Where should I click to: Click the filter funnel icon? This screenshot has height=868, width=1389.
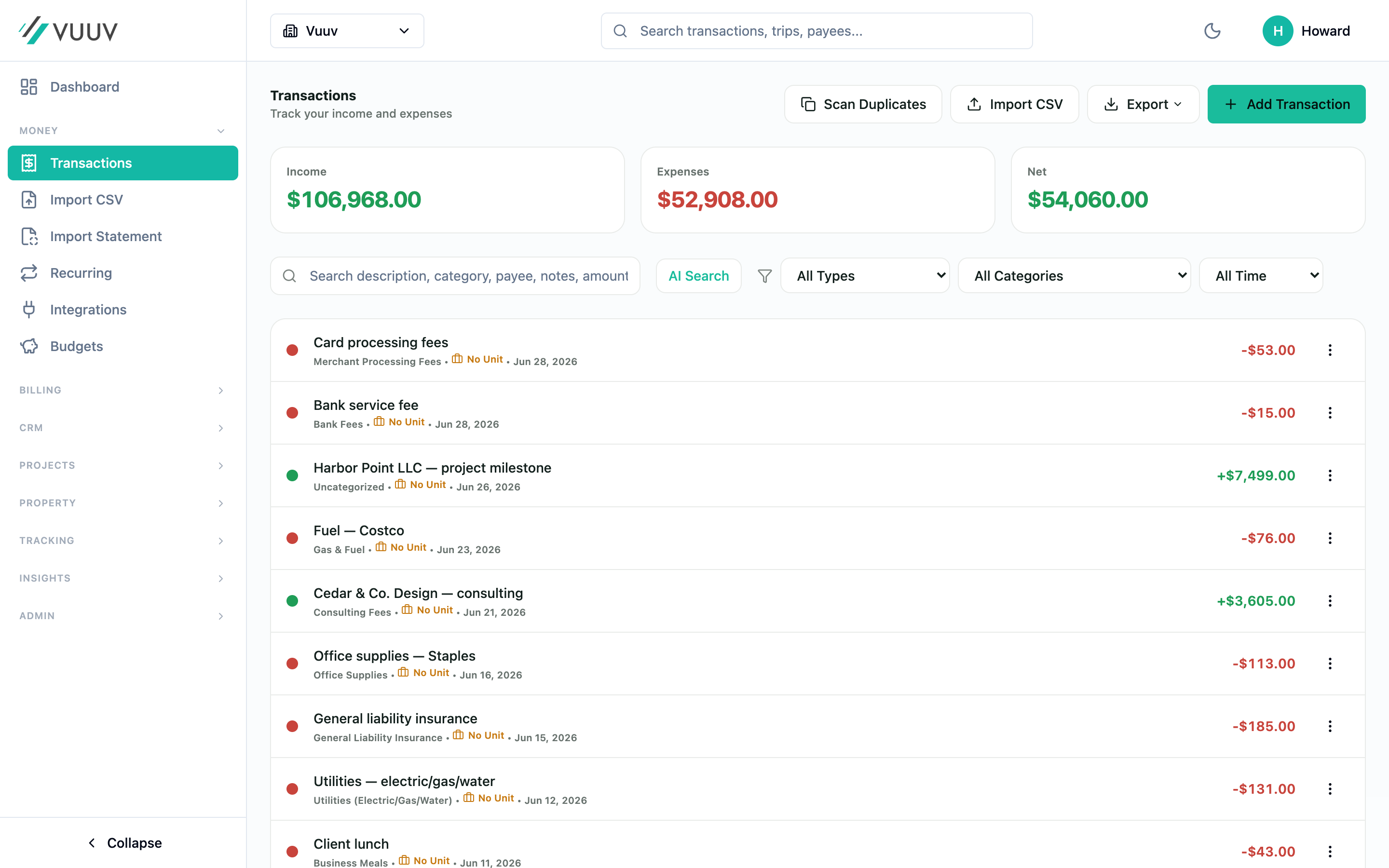click(764, 276)
